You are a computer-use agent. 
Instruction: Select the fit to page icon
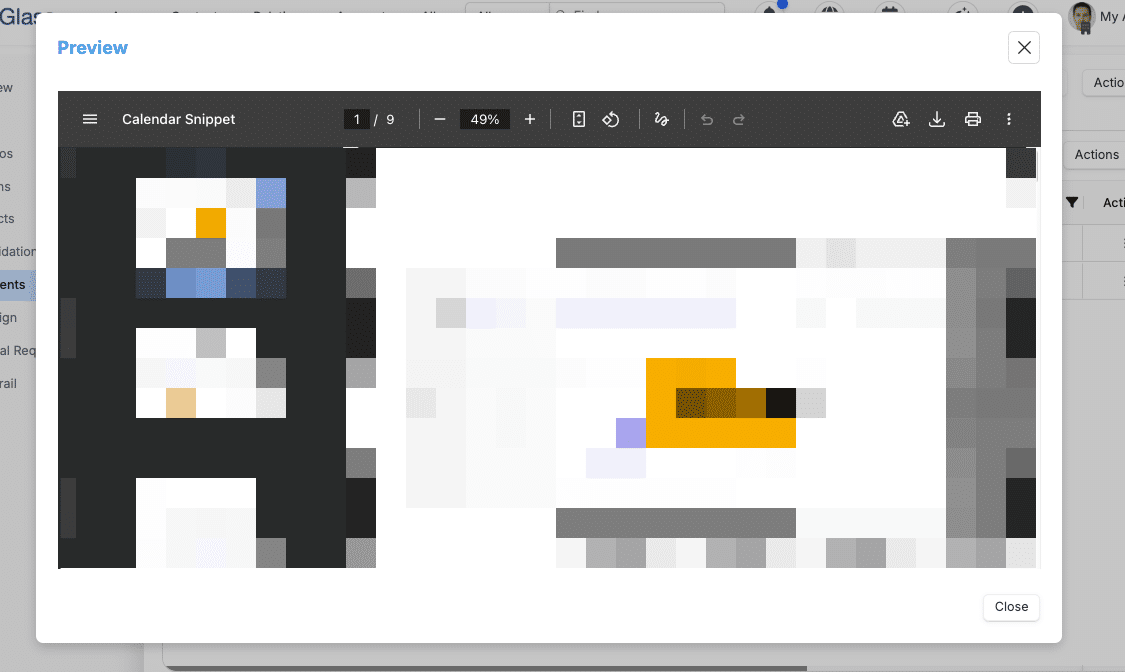point(578,119)
